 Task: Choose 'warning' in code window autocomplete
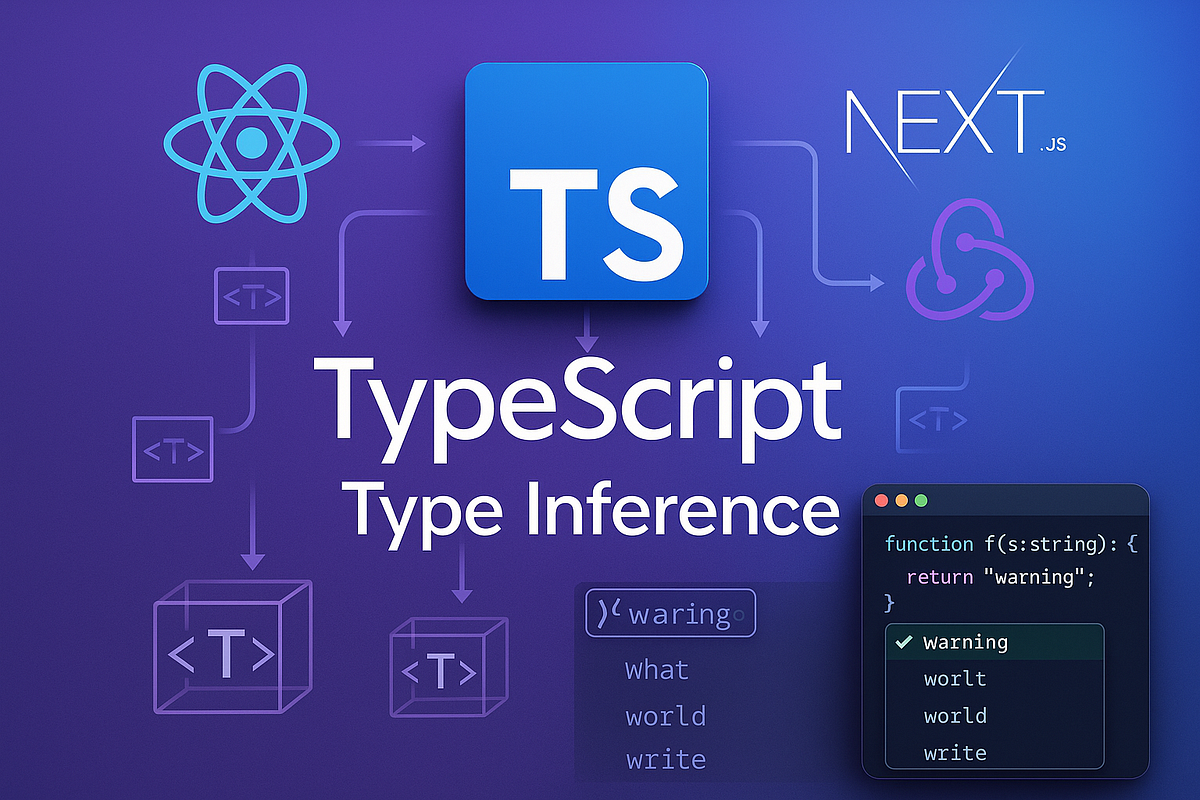click(995, 642)
